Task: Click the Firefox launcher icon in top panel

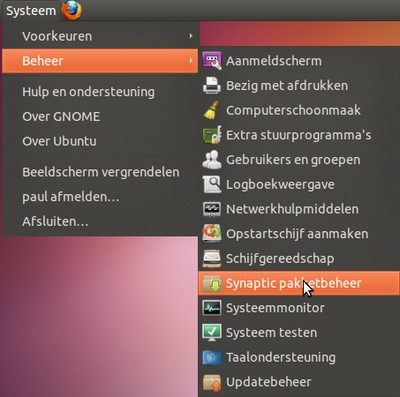Action: coord(72,10)
